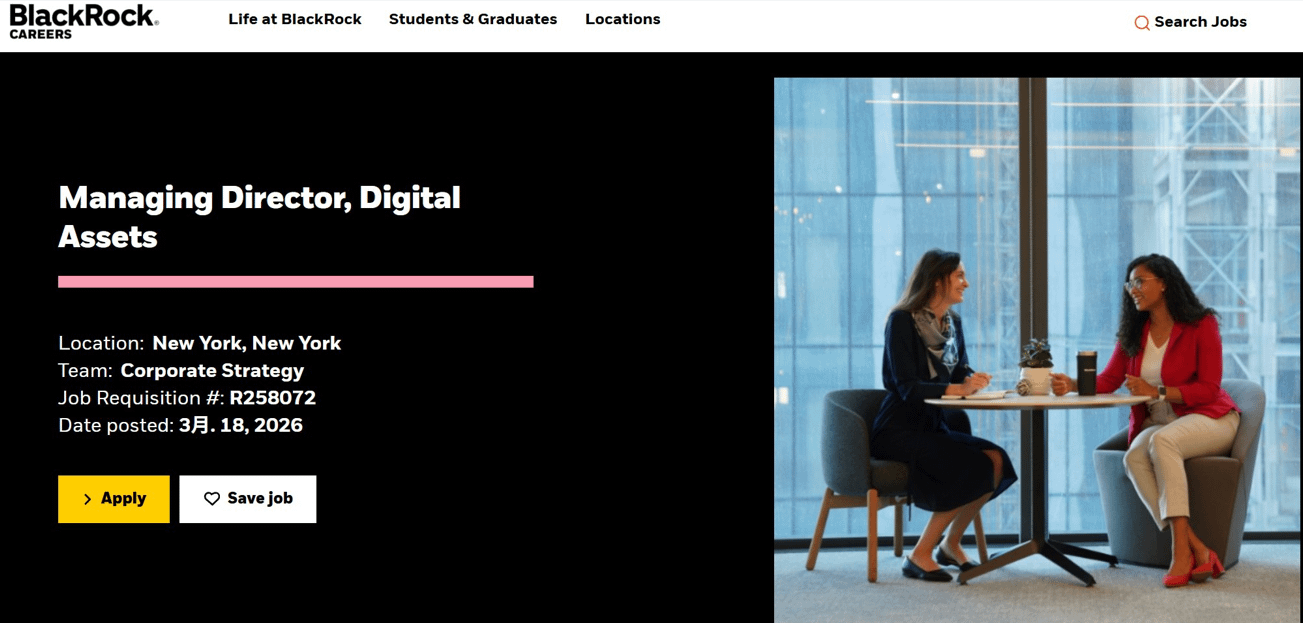Image resolution: width=1303 pixels, height=623 pixels.
Task: Click the job requisition number R258072
Action: coord(273,397)
